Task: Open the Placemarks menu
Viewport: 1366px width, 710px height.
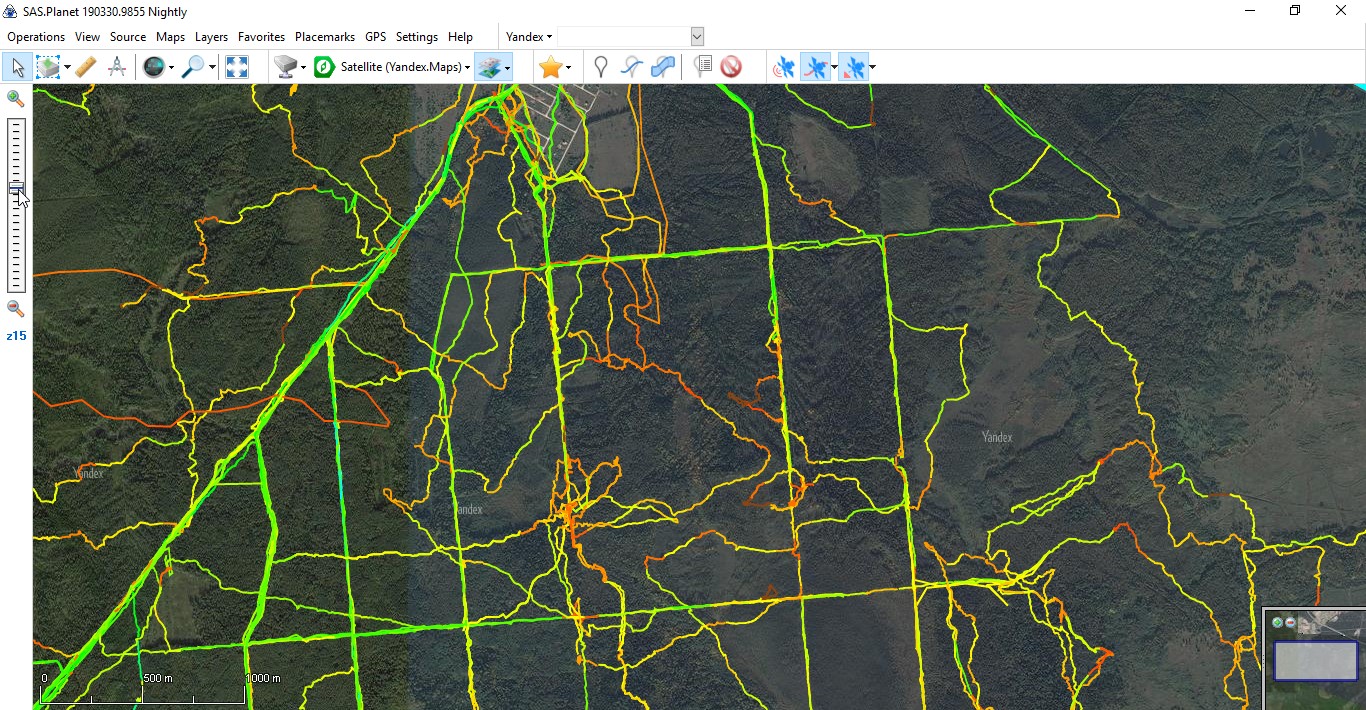Action: coord(324,37)
